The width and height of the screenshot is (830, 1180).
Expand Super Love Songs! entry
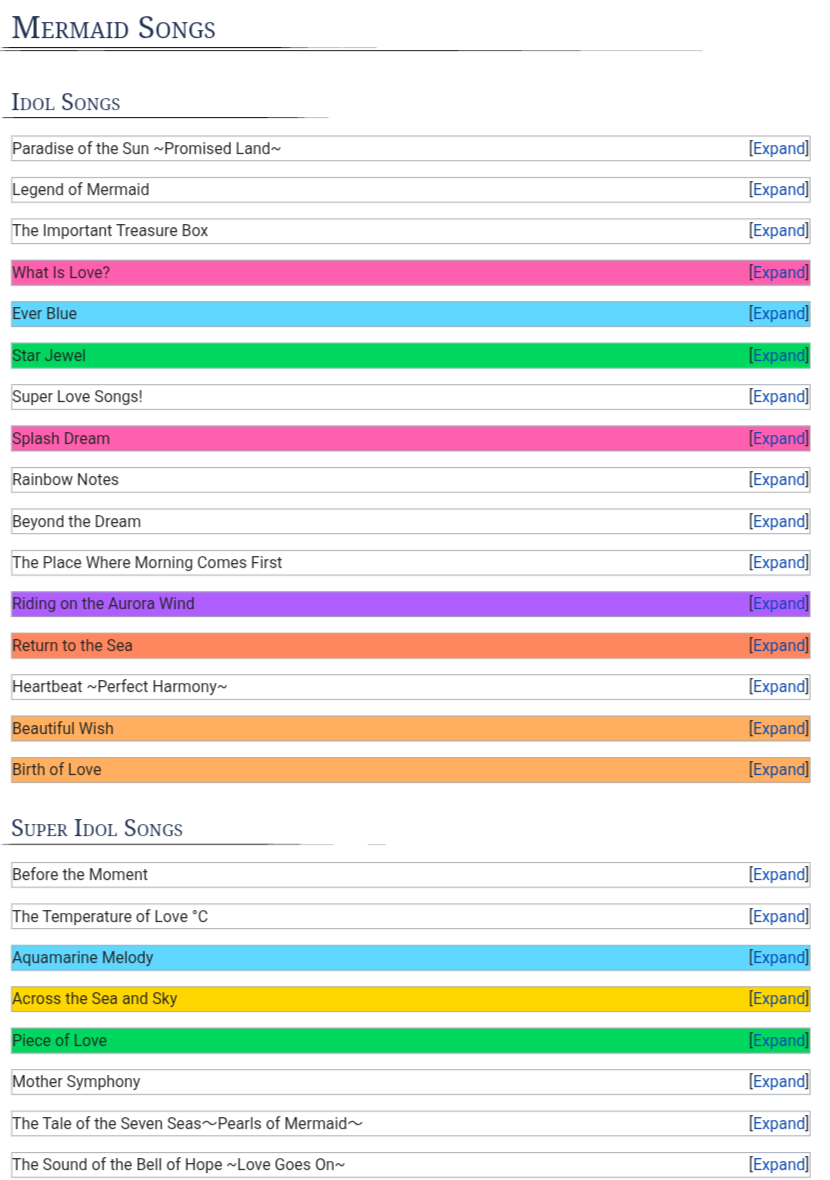[779, 397]
